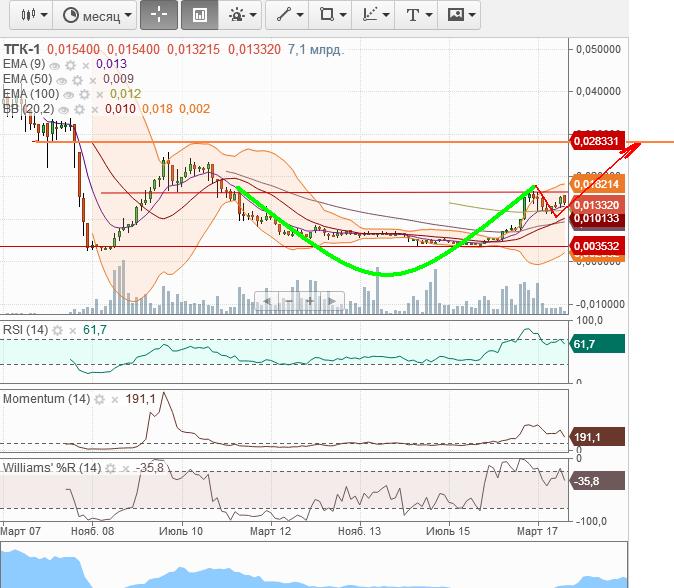
Task: Click the Нояб. 13 date axis label
Action: click(x=359, y=531)
